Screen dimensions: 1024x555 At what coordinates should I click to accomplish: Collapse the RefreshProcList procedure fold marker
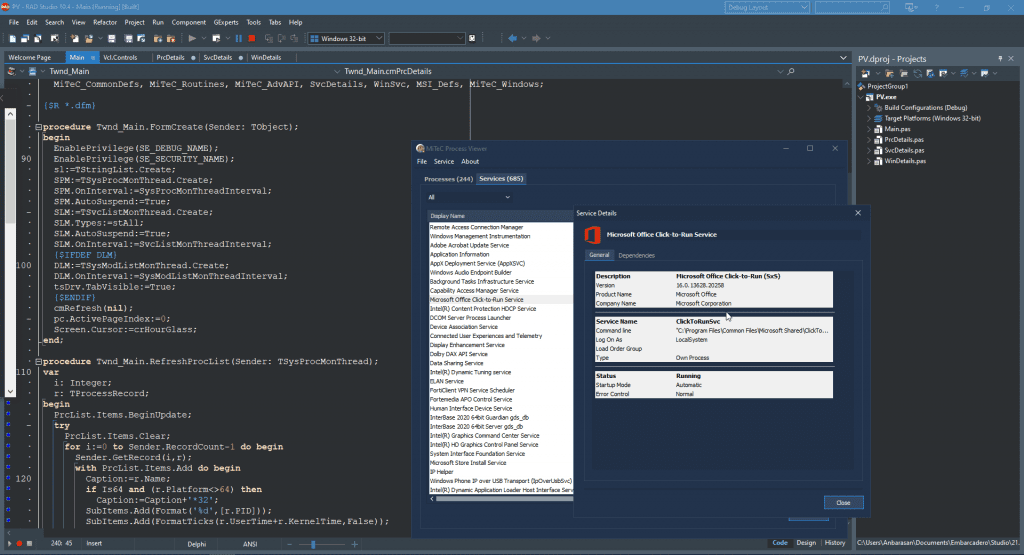(x=39, y=362)
